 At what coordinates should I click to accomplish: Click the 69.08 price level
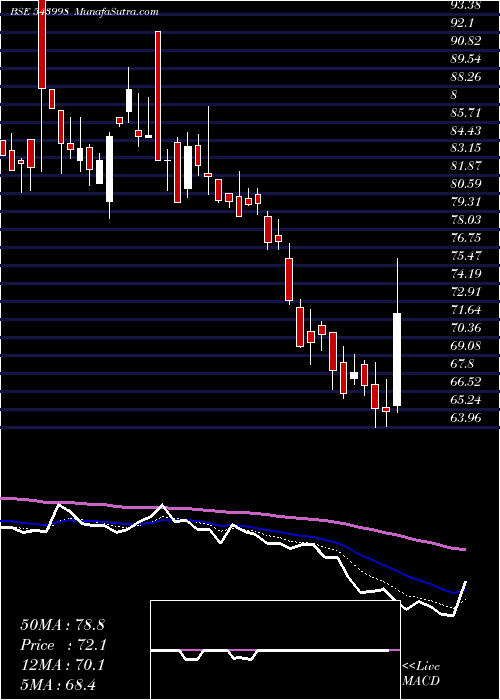[x=467, y=346]
